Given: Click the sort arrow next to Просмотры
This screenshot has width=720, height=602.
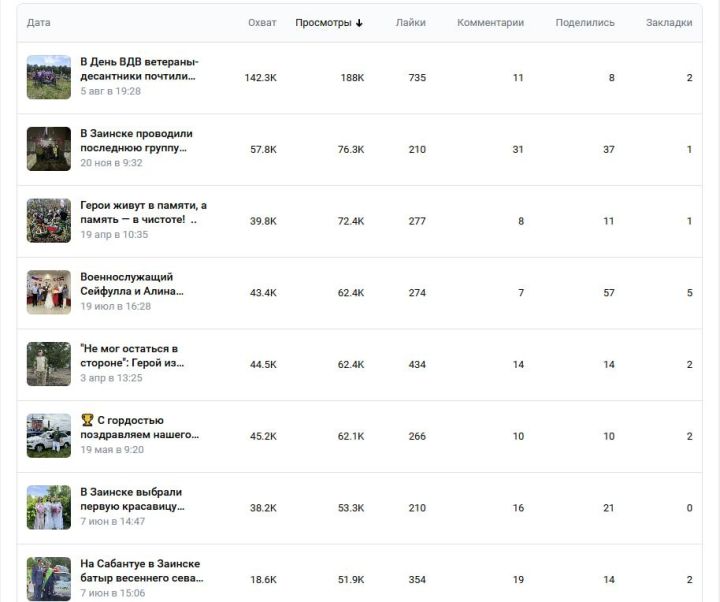Looking at the screenshot, I should [x=359, y=23].
